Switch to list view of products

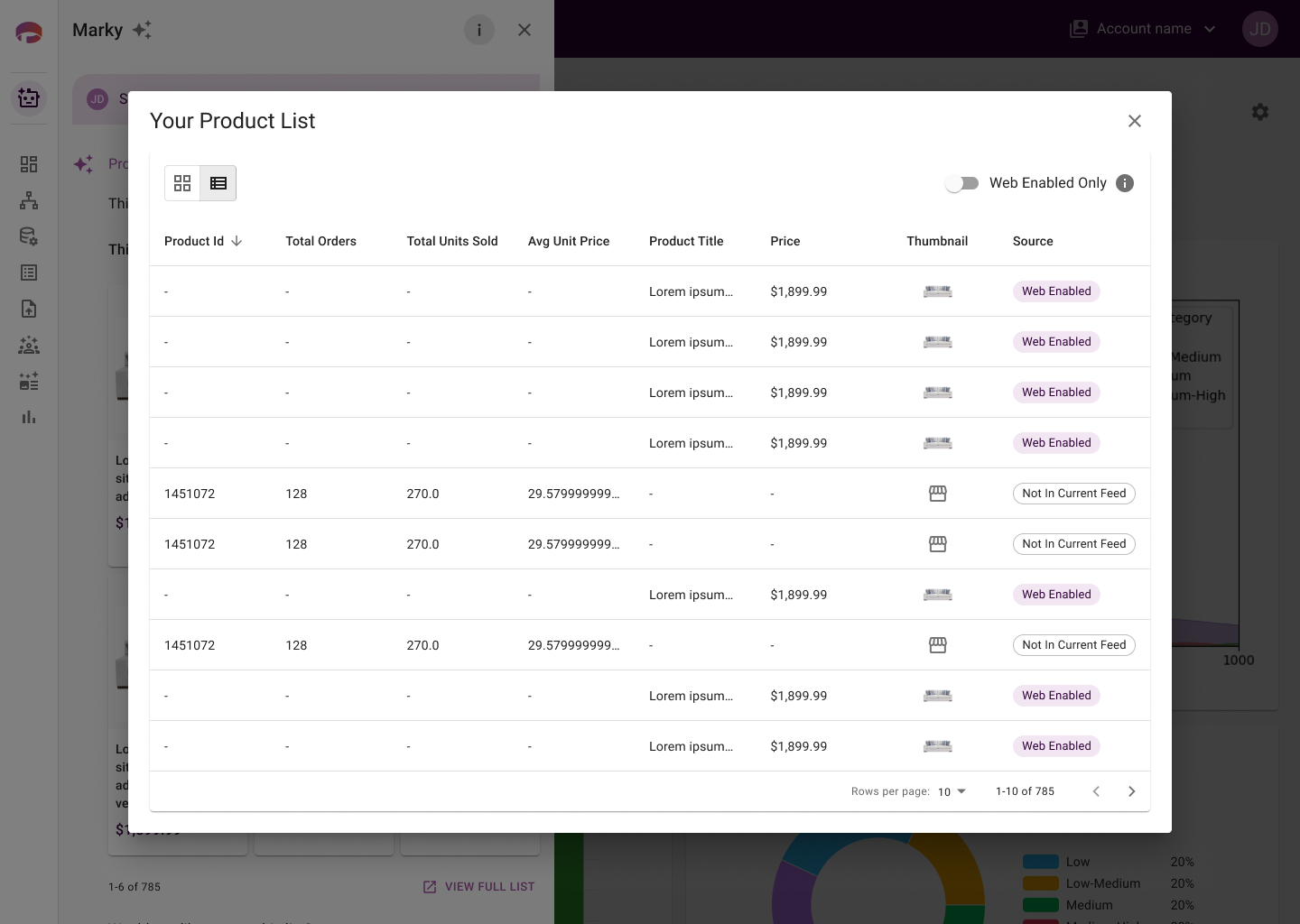[218, 183]
